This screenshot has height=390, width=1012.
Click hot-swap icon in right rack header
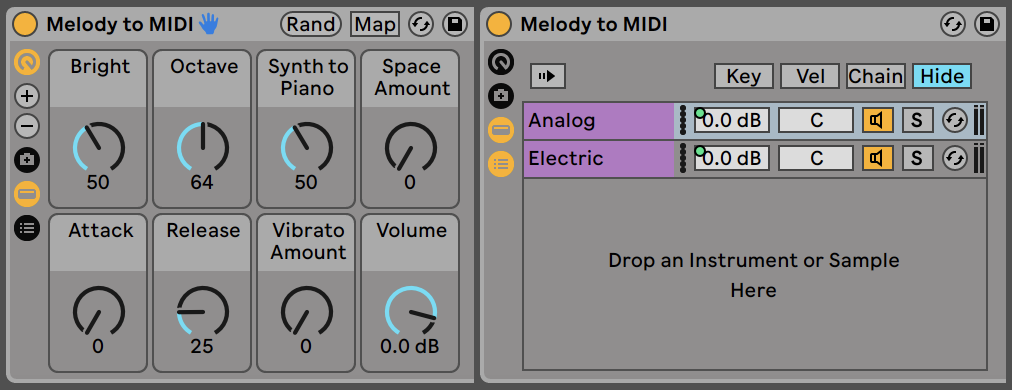(x=953, y=25)
